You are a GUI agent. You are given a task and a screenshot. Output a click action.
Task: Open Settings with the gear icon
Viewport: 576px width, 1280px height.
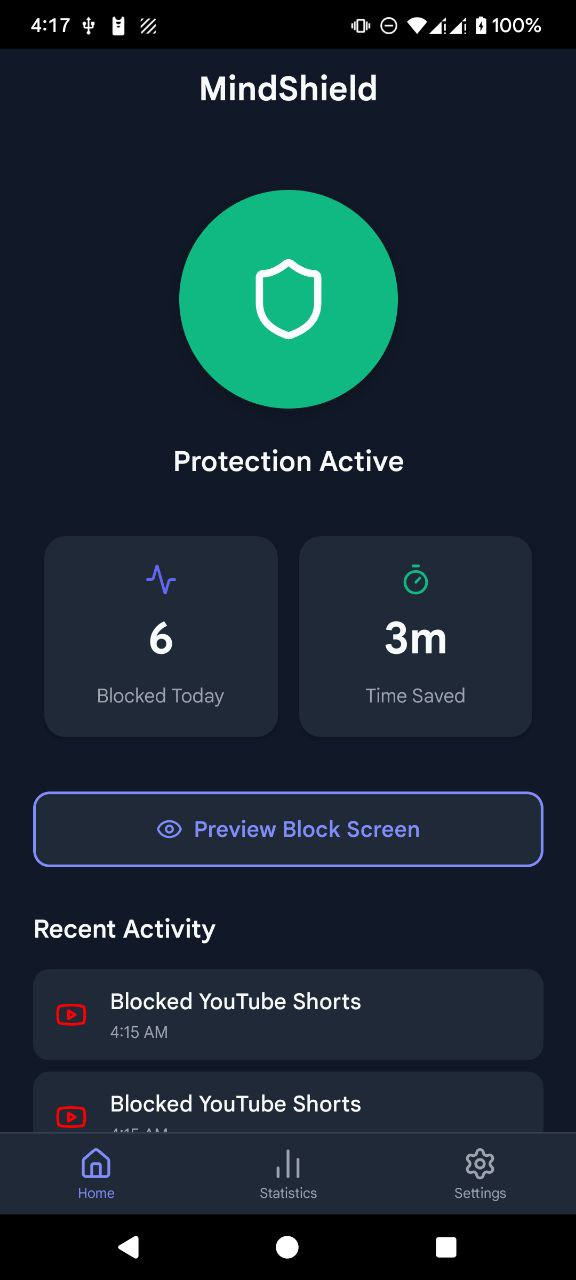point(480,1163)
